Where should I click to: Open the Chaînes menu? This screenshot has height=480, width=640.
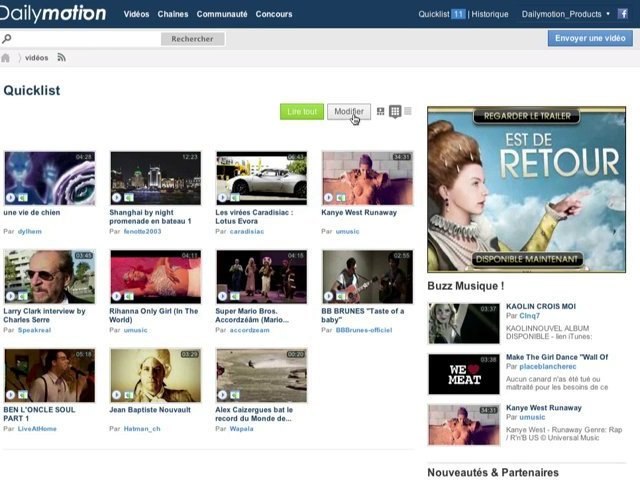point(173,14)
